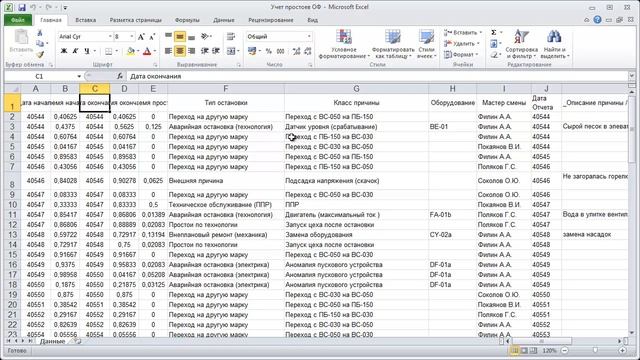Viewport: 640px width, 360px height.
Task: Expand the font color dropdown arrow
Action: coord(155,51)
